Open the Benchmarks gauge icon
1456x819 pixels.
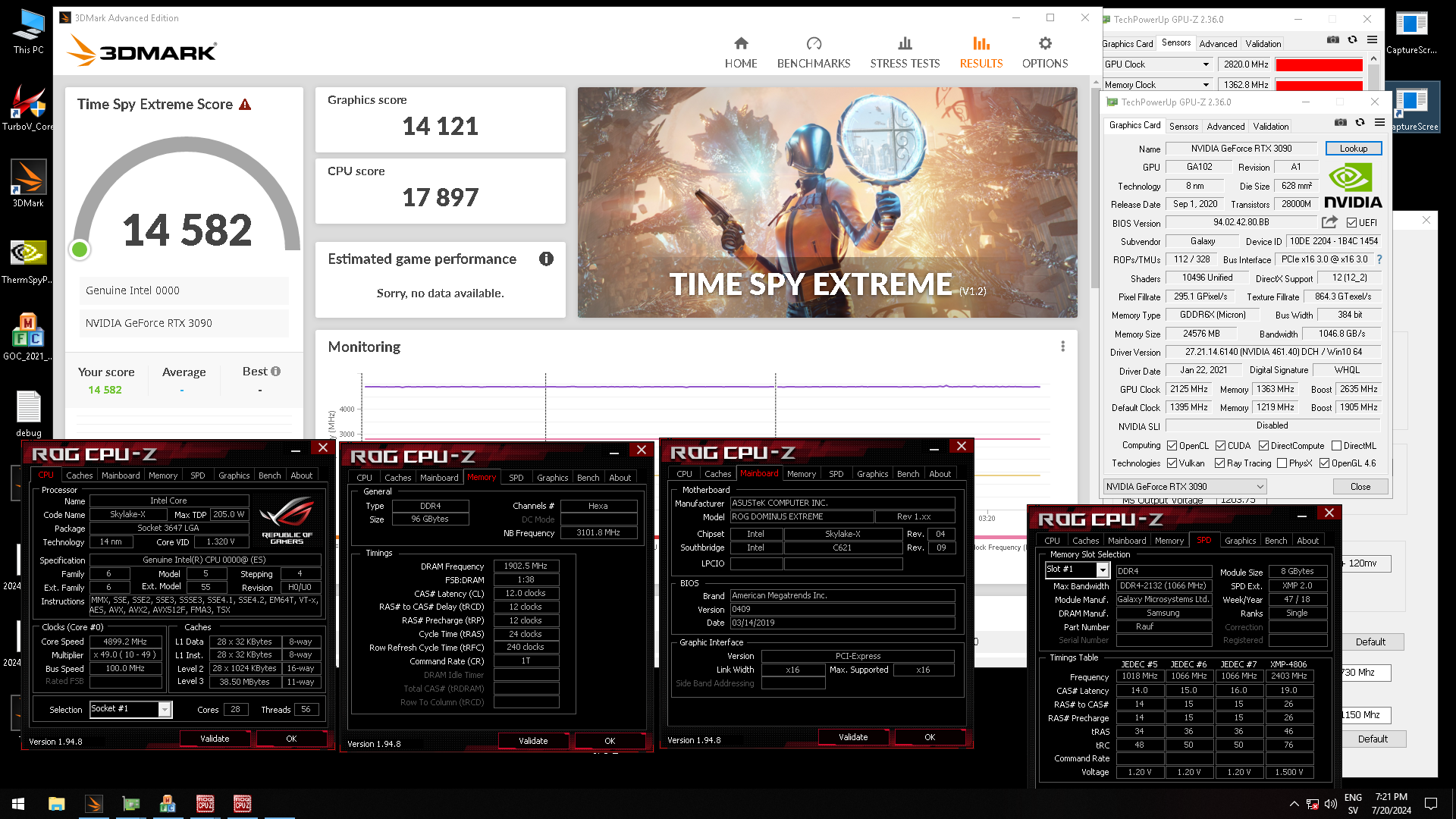tap(814, 44)
